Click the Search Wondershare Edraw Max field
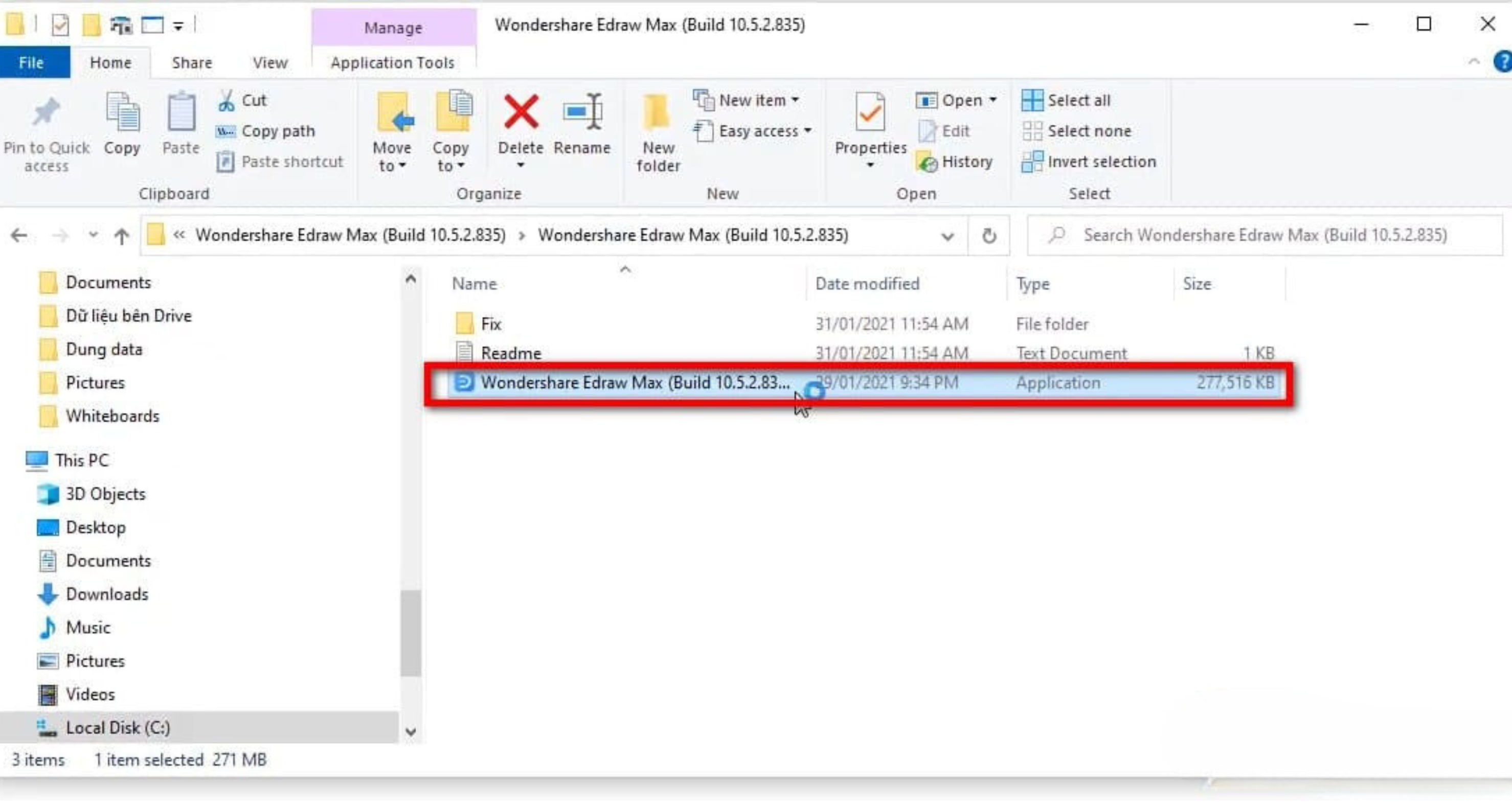 (x=1266, y=236)
